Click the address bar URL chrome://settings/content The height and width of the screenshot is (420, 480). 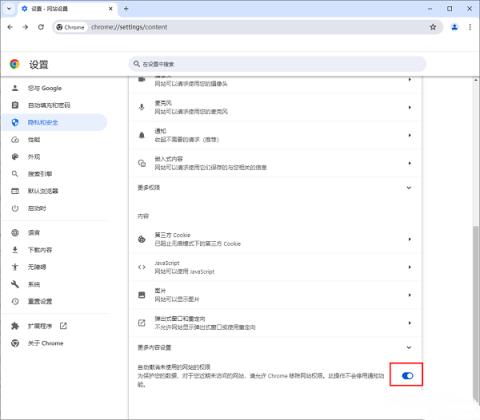pyautogui.click(x=129, y=27)
